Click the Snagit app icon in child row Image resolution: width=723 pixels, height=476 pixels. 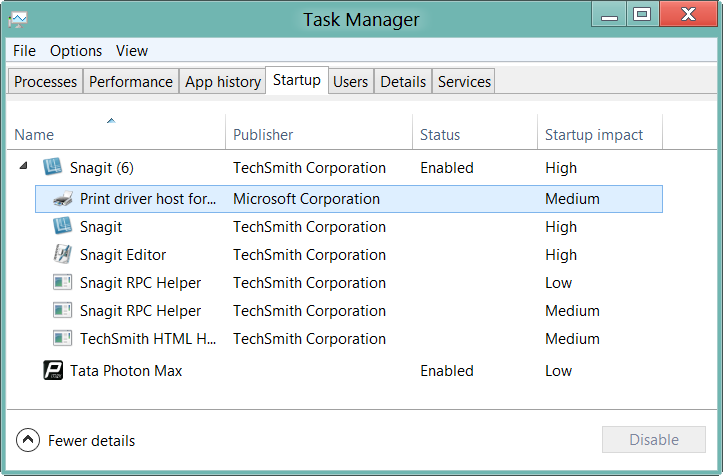[62, 227]
